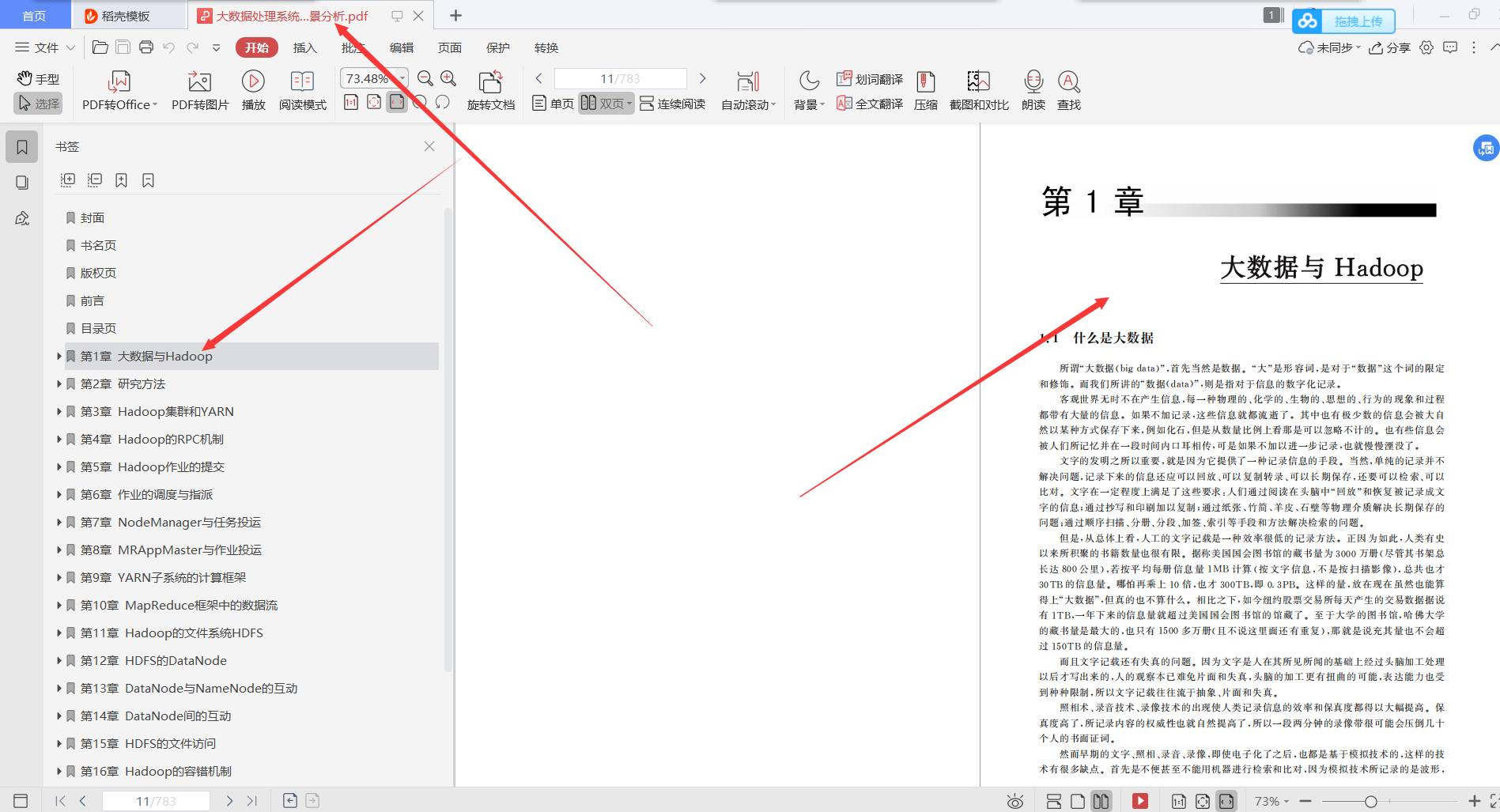Go to previous page arrow in toolbar
Screen dimensions: 1500x812
[x=539, y=78]
